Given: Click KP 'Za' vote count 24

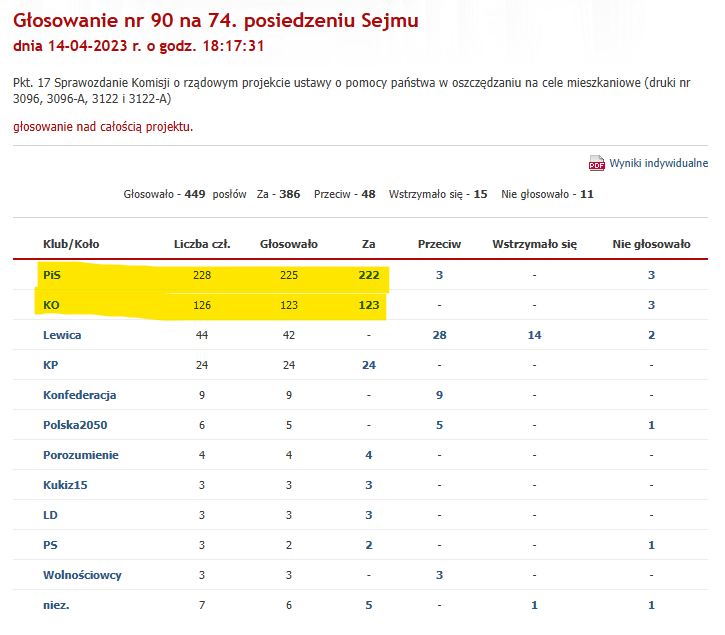Looking at the screenshot, I should (x=368, y=365).
